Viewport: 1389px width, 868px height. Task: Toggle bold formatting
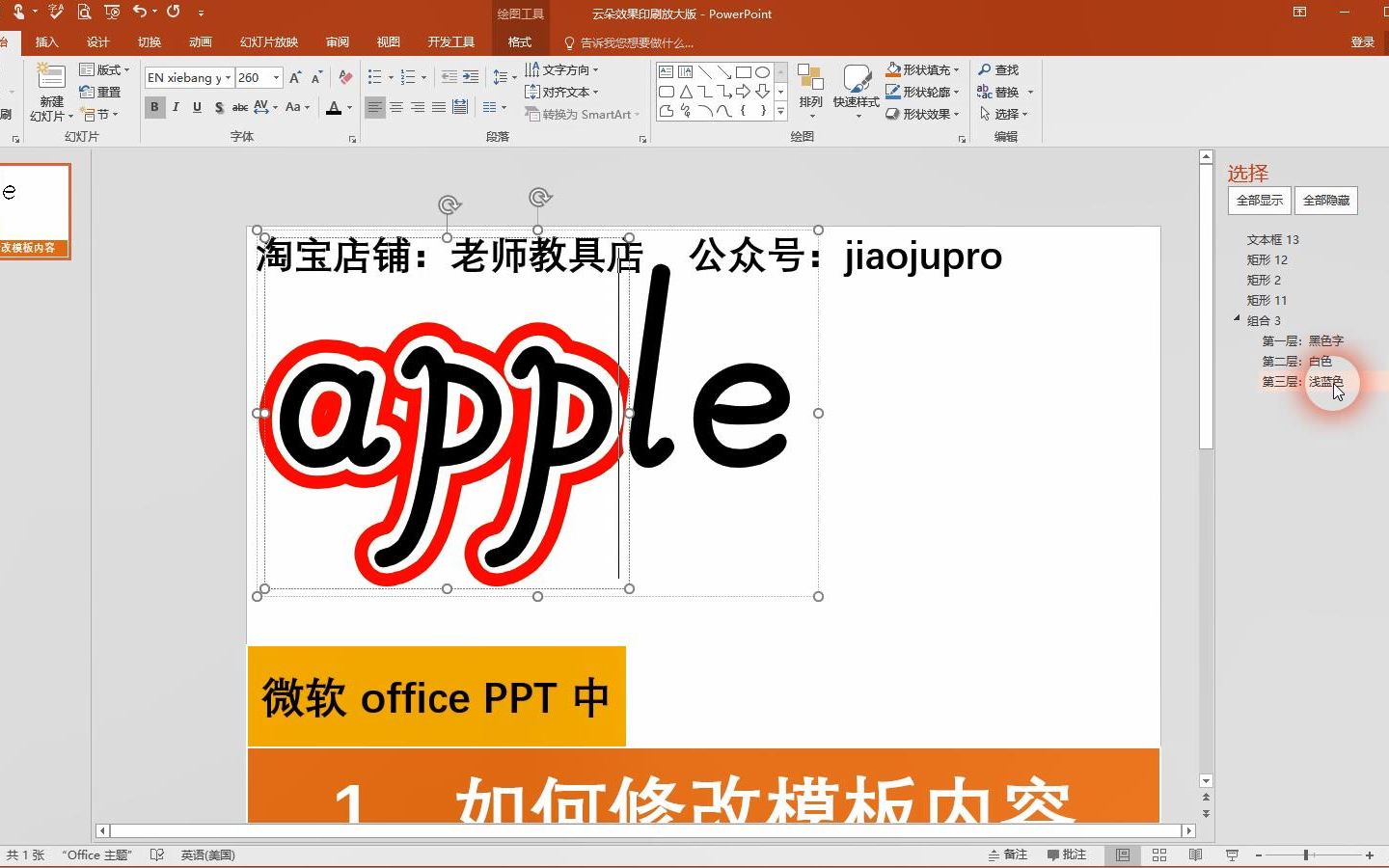click(x=154, y=107)
